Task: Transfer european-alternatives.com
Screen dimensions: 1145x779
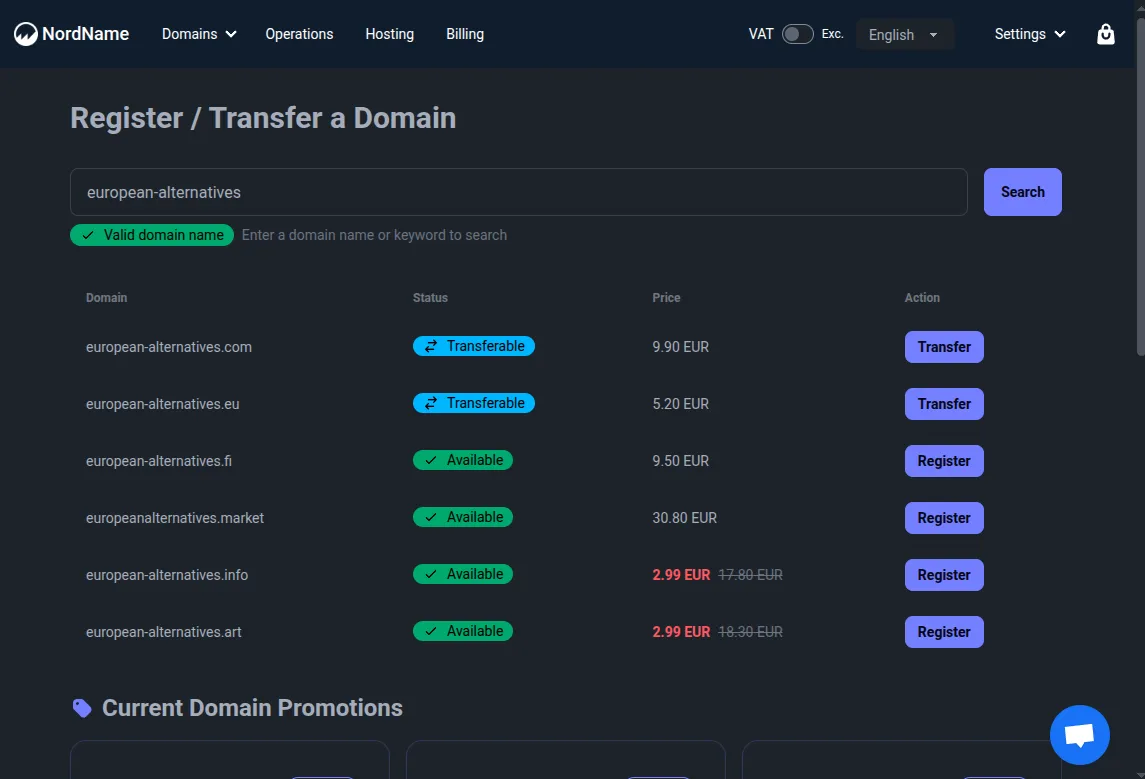Action: pyautogui.click(x=943, y=346)
